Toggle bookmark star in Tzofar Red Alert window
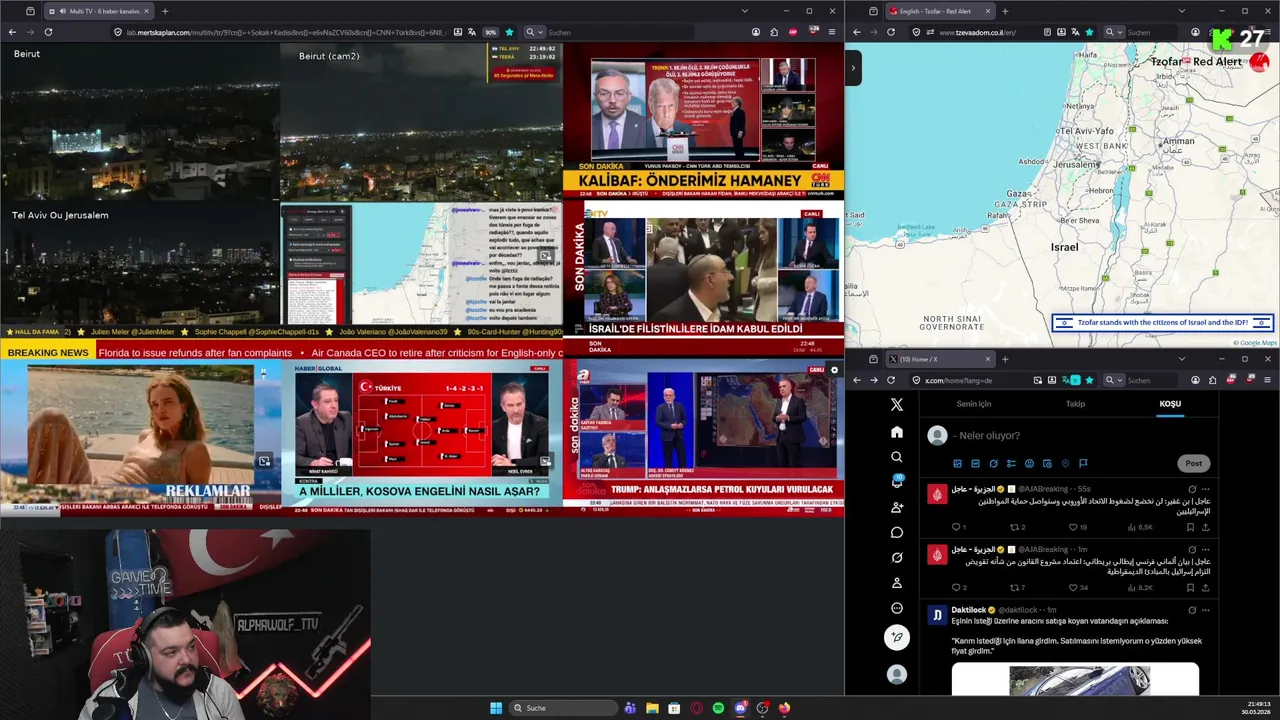Viewport: 1280px width, 720px height. pyautogui.click(x=1089, y=32)
